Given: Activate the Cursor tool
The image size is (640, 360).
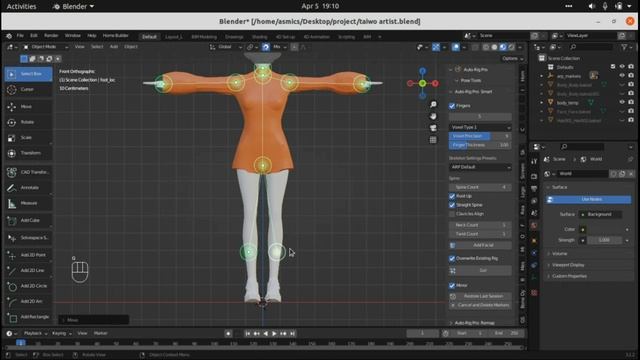Looking at the screenshot, I should 28,89.
